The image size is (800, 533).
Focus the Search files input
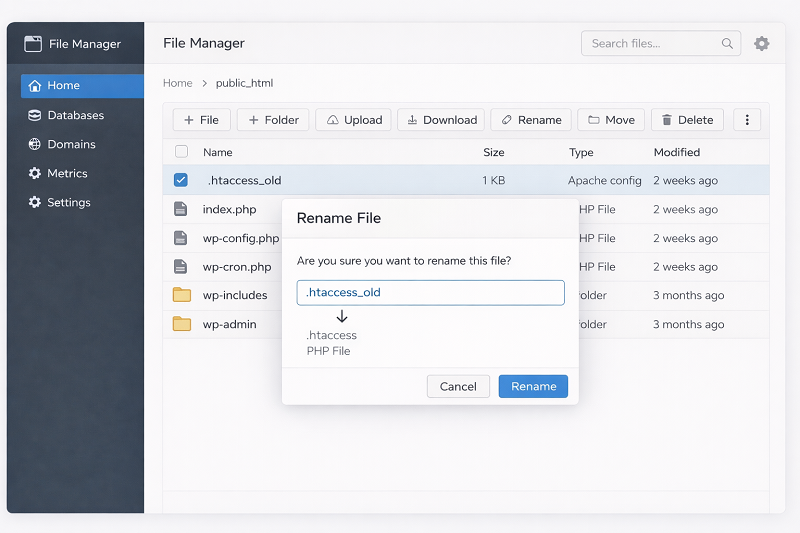click(x=661, y=43)
